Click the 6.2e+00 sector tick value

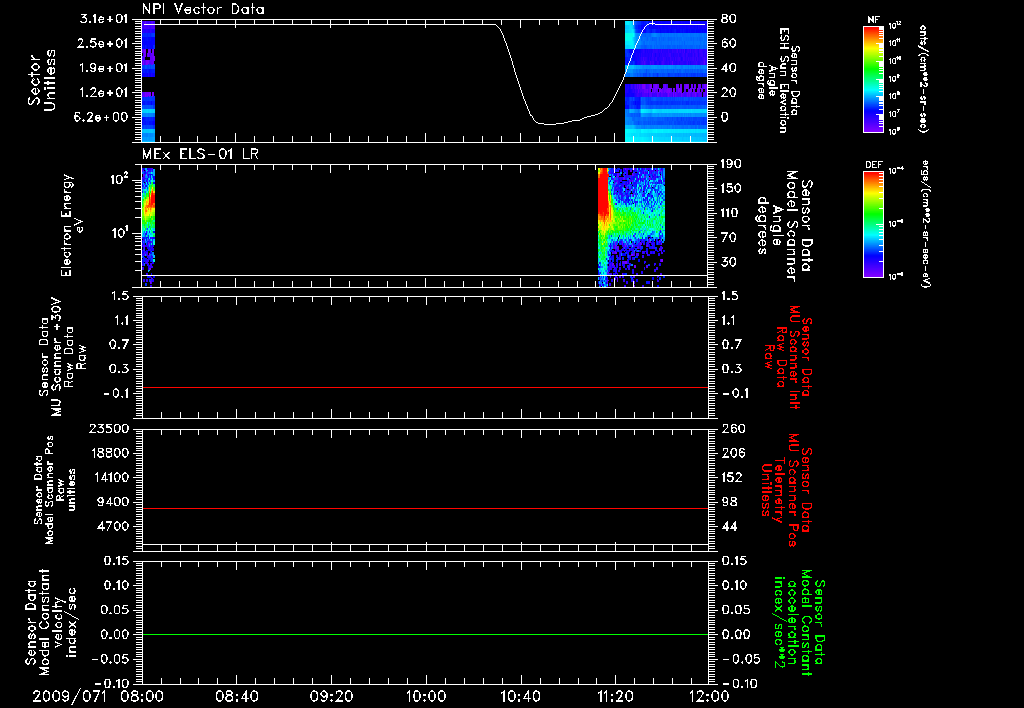103,117
